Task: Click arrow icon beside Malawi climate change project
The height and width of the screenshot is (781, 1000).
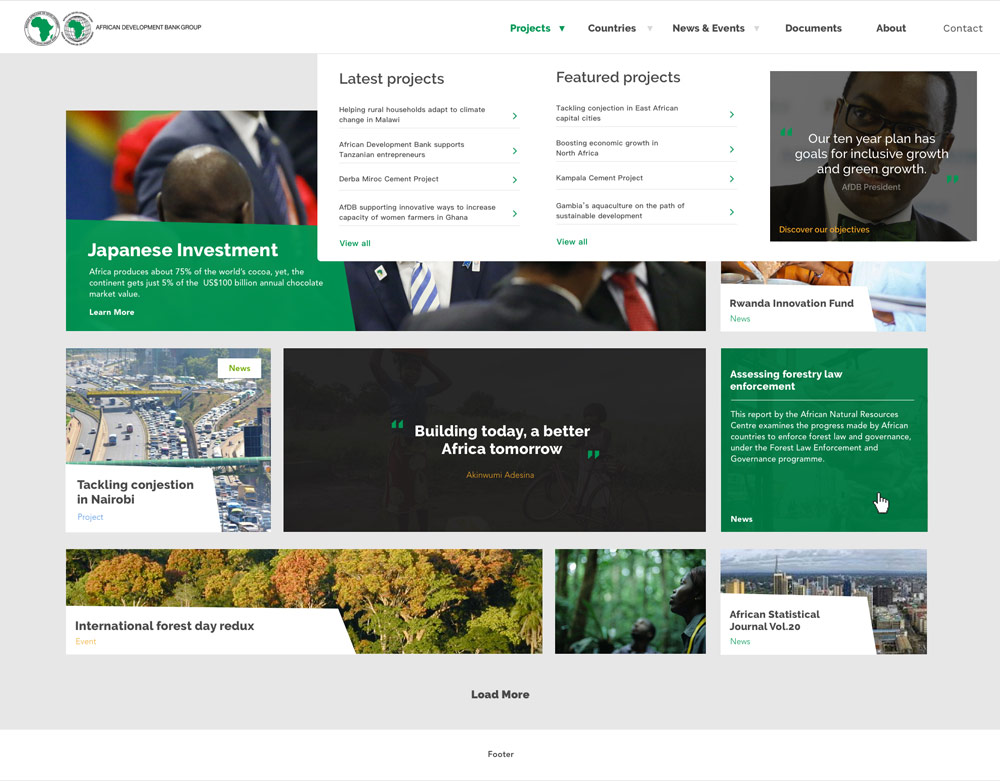Action: tap(515, 116)
